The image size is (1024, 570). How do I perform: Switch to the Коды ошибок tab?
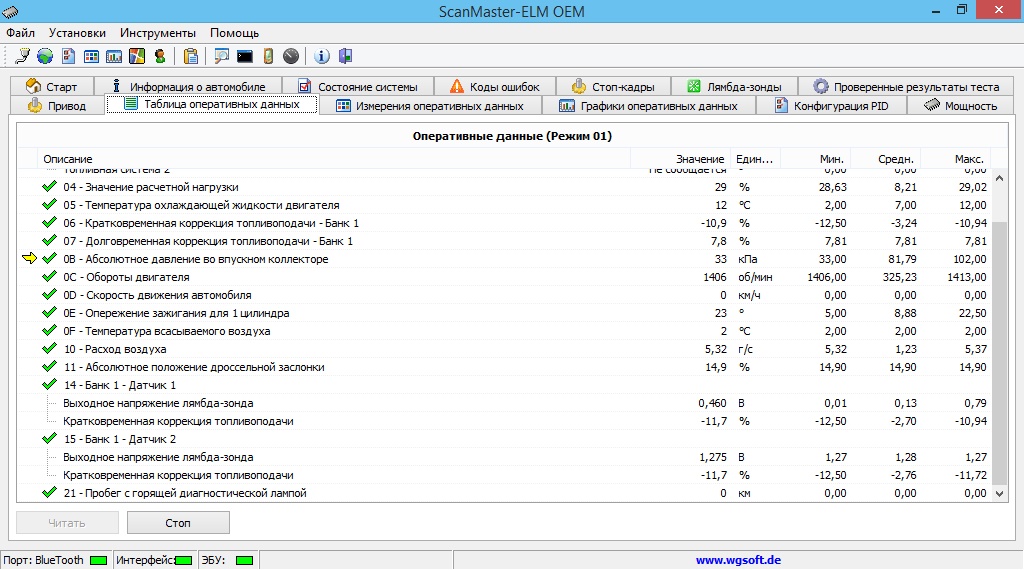pyautogui.click(x=494, y=87)
